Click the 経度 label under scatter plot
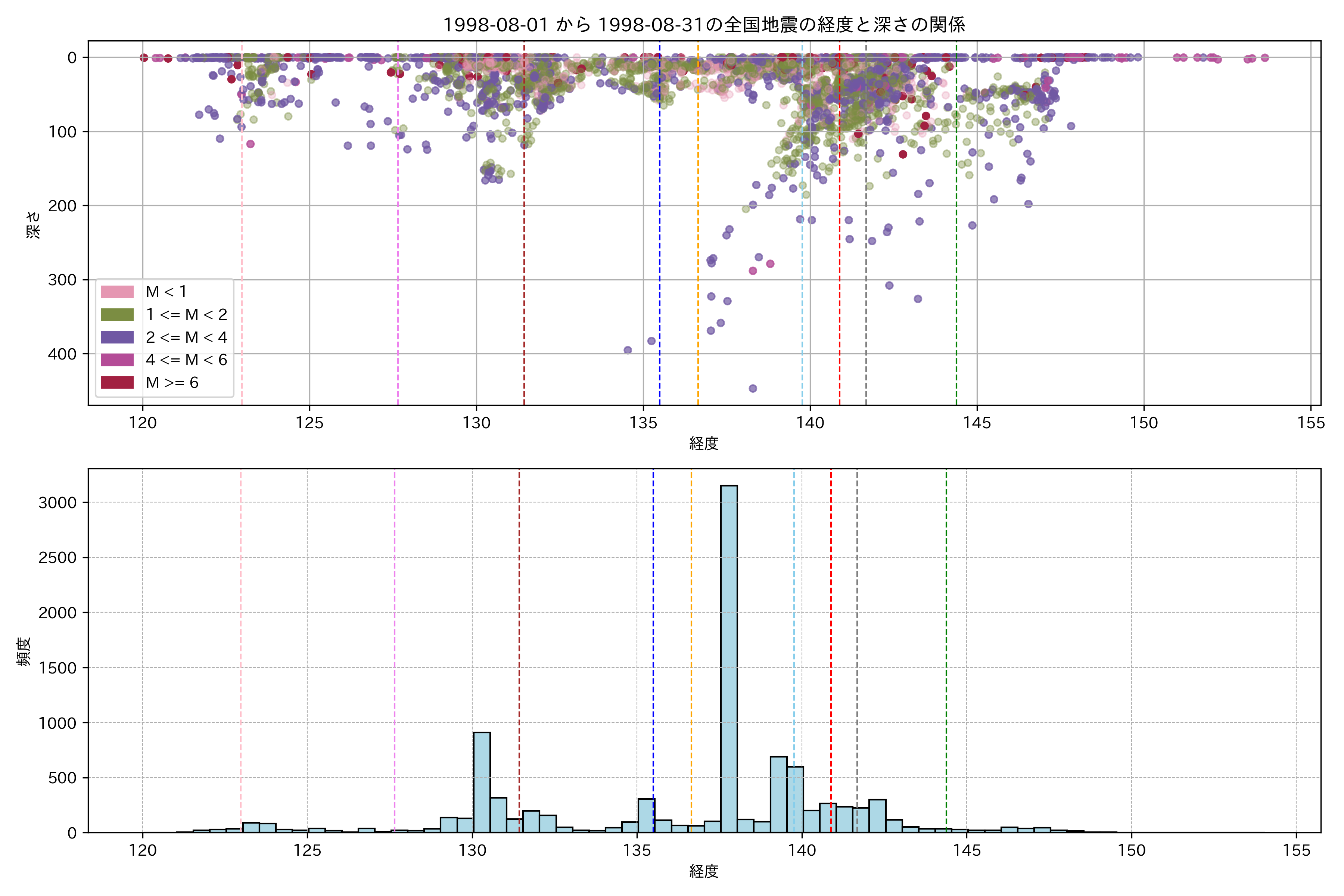Viewport: 1344px width, 896px height. point(703,444)
